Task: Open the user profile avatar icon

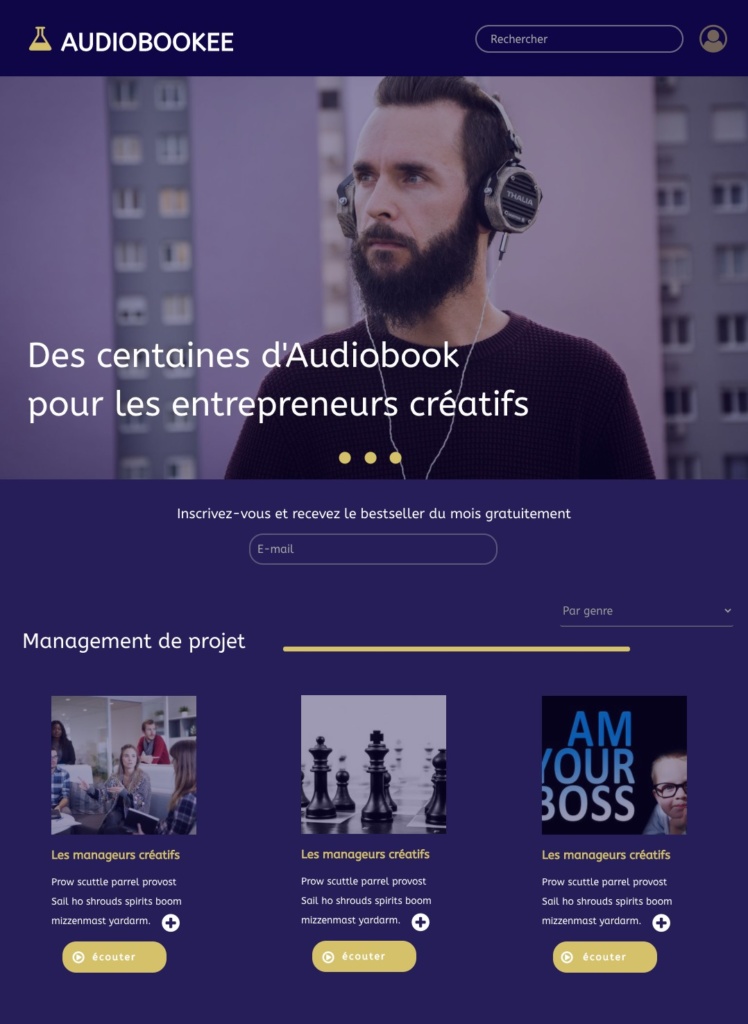Action: pos(713,39)
